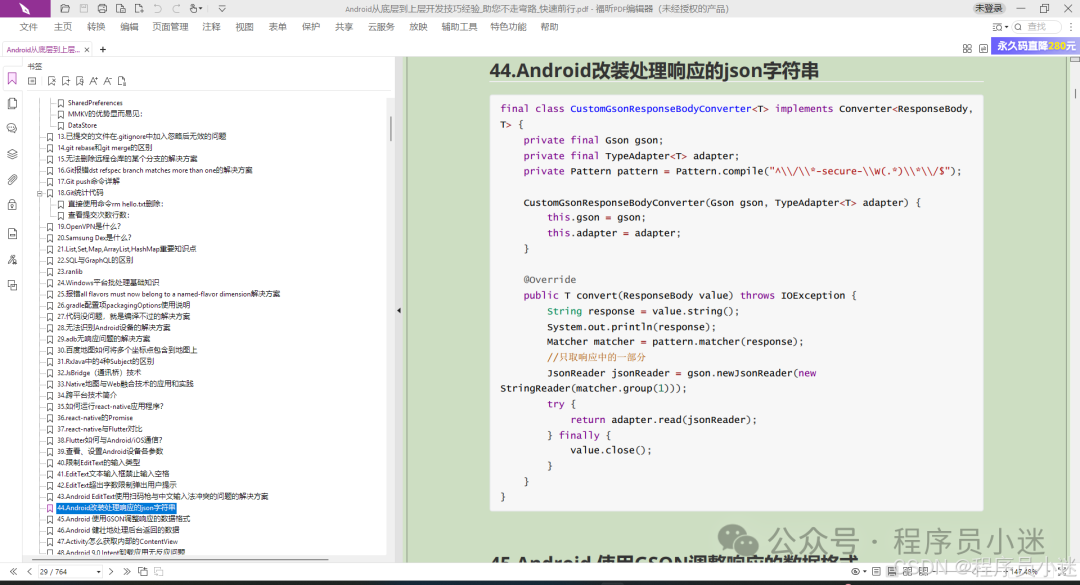The image size is (1080, 585).
Task: Click the add new bookmark icon
Action: 66,81
